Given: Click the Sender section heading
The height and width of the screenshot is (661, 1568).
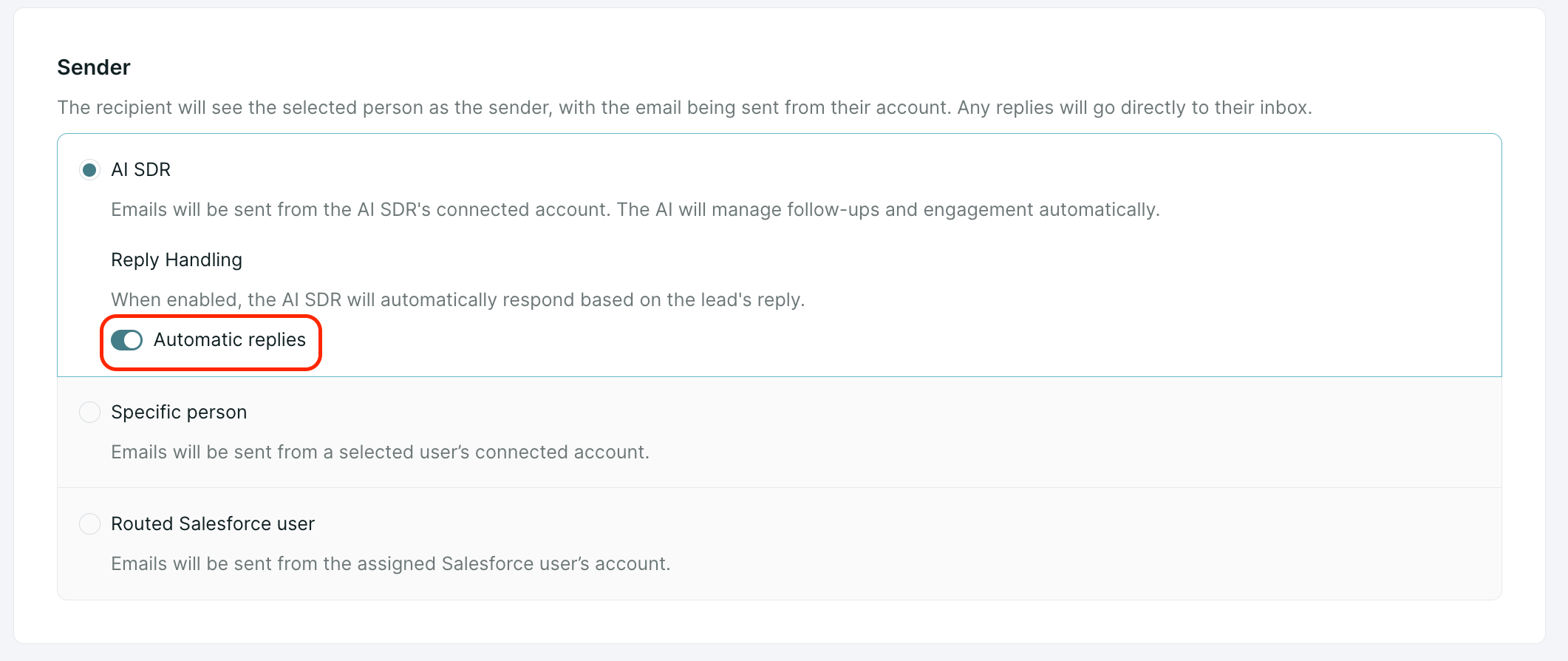Looking at the screenshot, I should tap(94, 67).
